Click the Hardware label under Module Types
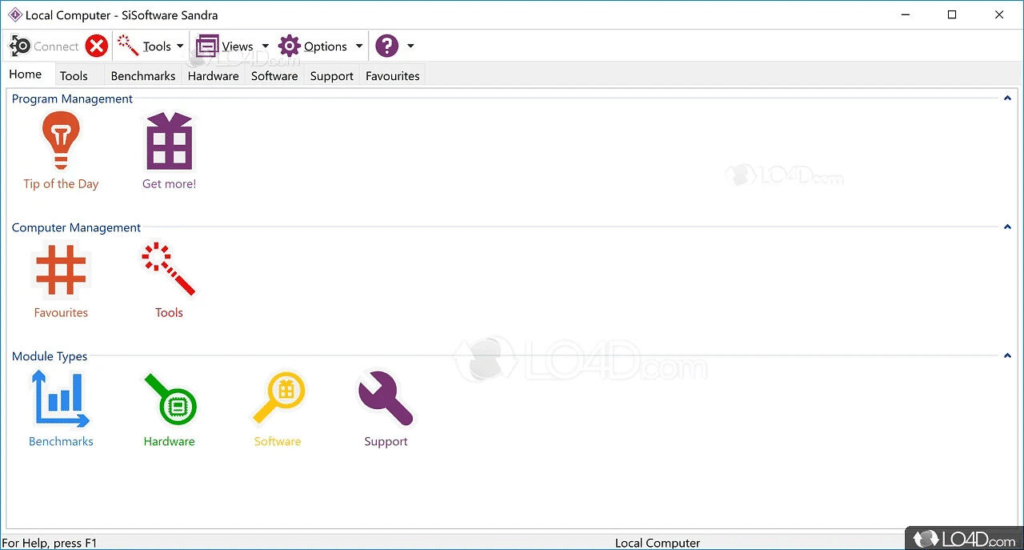The height and width of the screenshot is (550, 1024). point(169,441)
